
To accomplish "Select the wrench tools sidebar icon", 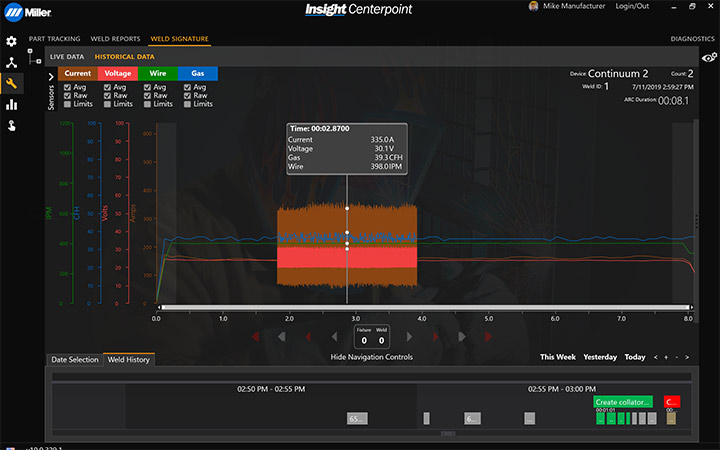I will (x=11, y=84).
